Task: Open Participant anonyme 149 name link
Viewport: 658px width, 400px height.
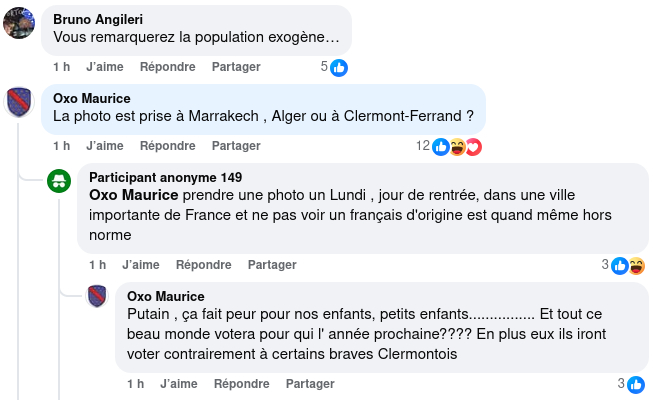Action: pyautogui.click(x=165, y=177)
